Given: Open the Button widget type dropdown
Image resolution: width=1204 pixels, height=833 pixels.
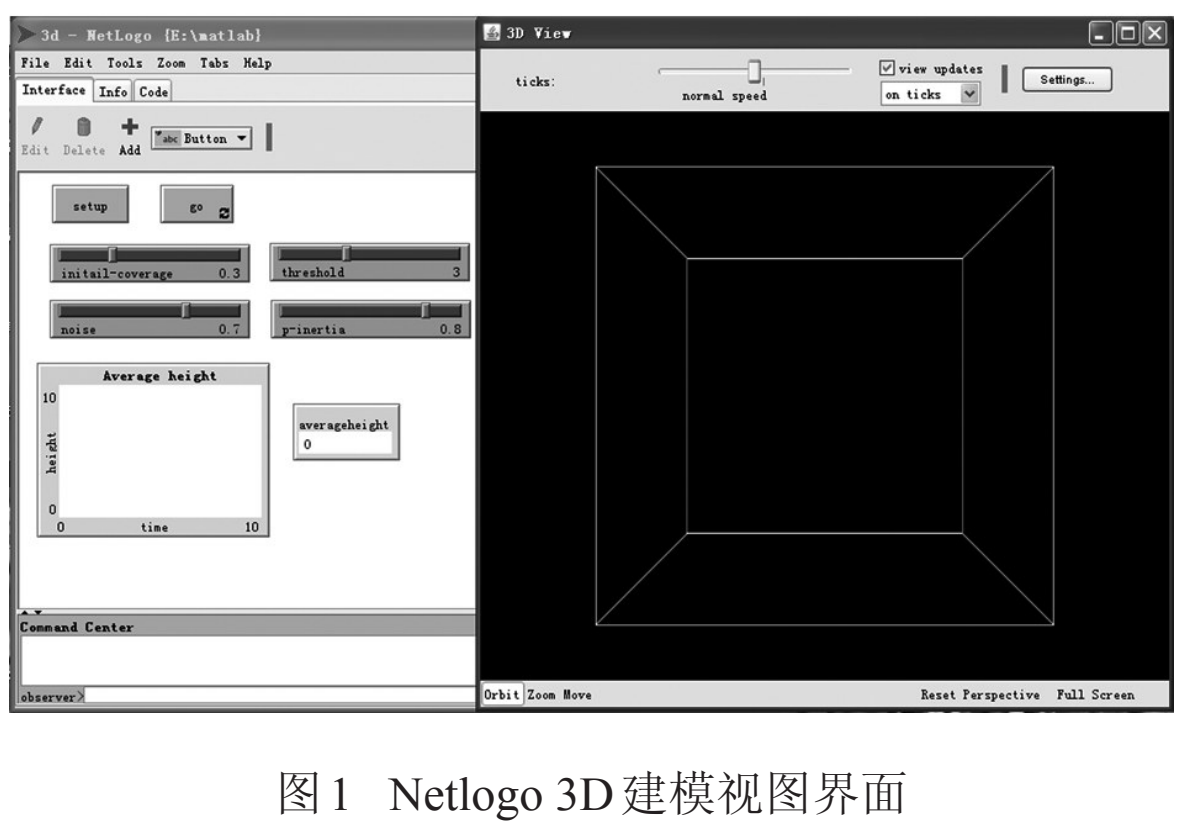Looking at the screenshot, I should (201, 139).
